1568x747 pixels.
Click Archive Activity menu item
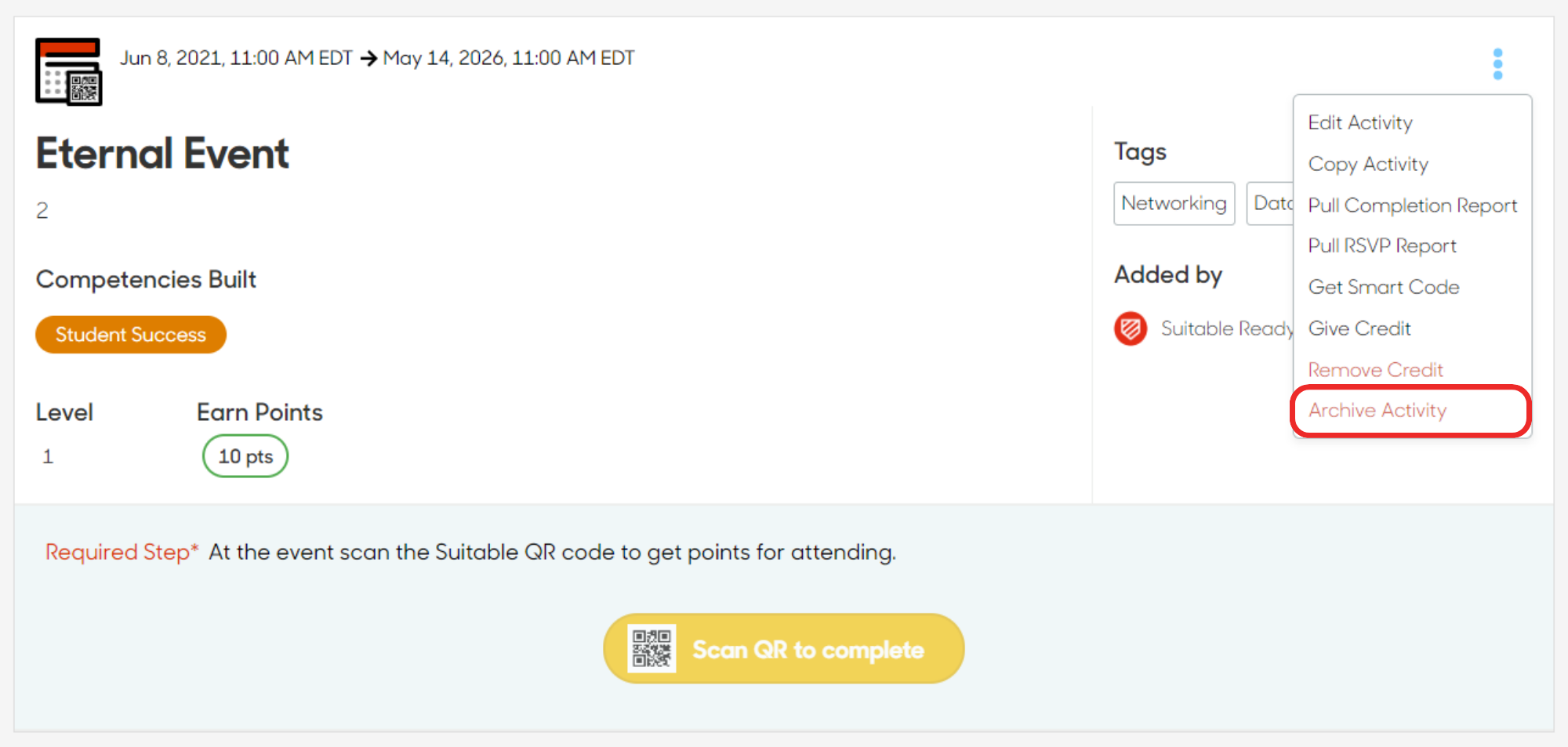[x=1377, y=411]
